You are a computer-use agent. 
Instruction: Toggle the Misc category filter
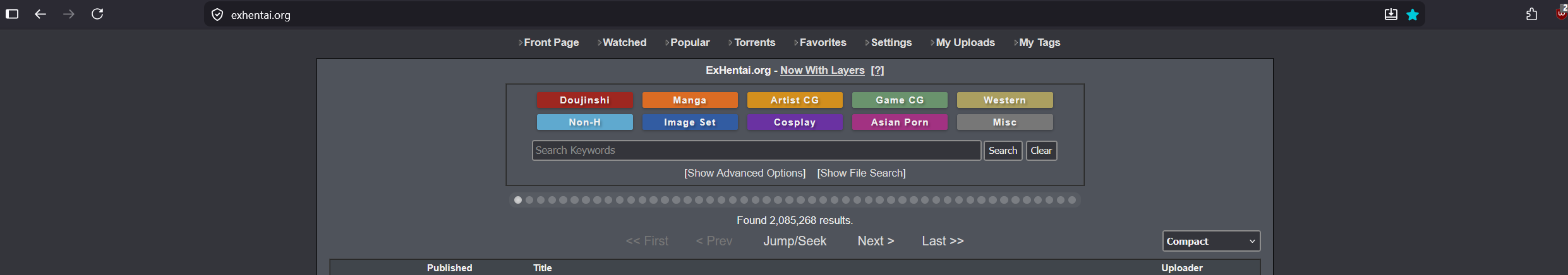click(1004, 122)
